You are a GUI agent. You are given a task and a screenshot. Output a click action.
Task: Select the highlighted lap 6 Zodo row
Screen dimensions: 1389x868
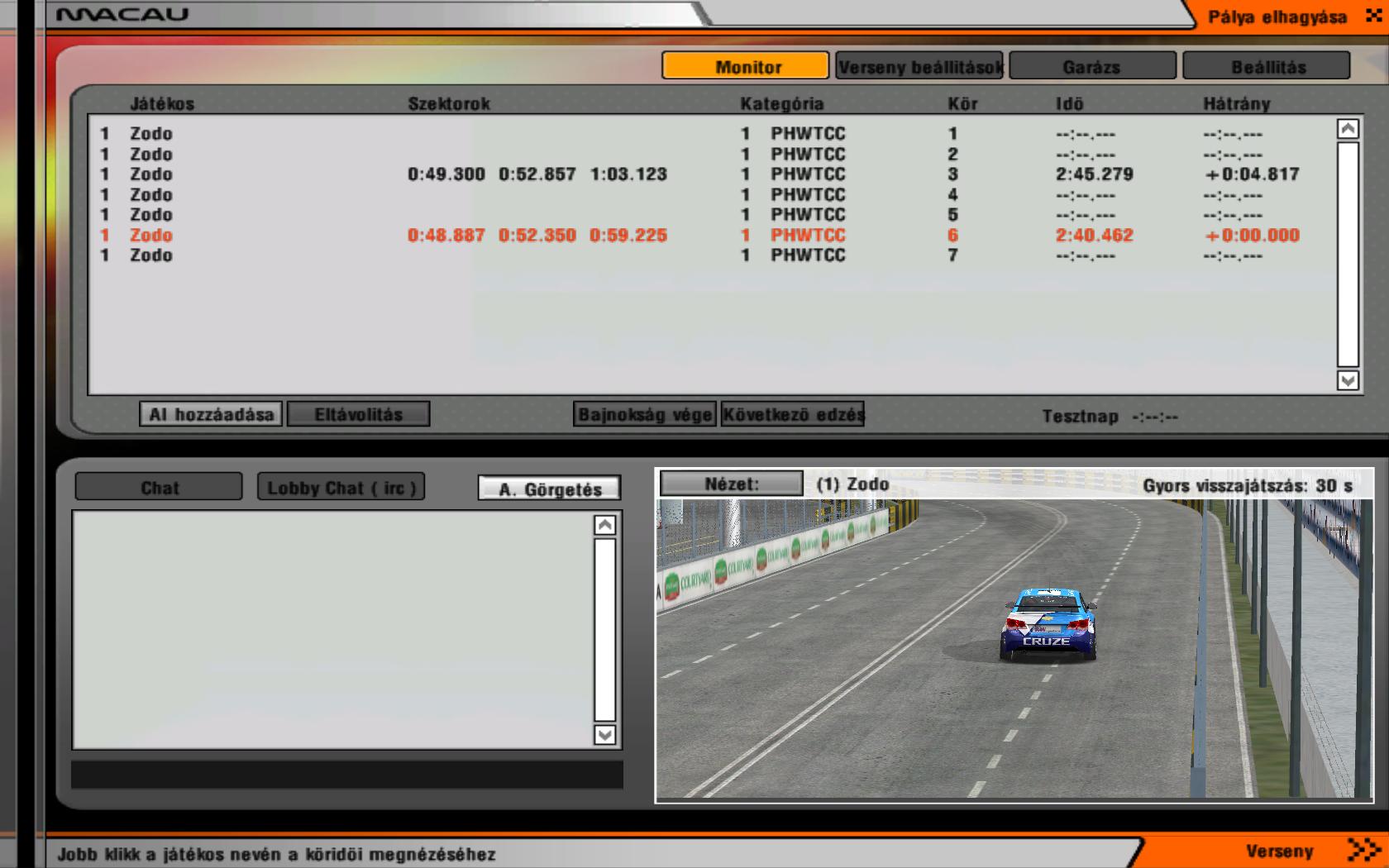711,235
